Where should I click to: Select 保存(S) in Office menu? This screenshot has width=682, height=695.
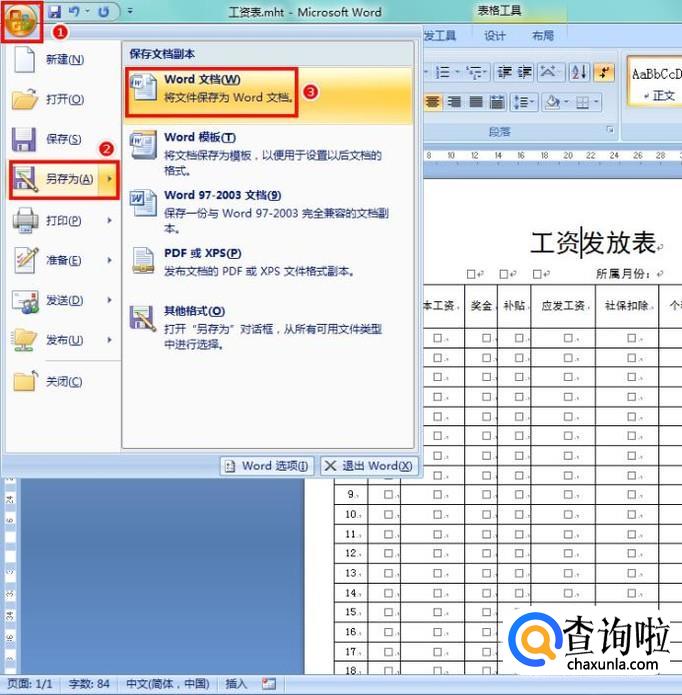(x=63, y=139)
